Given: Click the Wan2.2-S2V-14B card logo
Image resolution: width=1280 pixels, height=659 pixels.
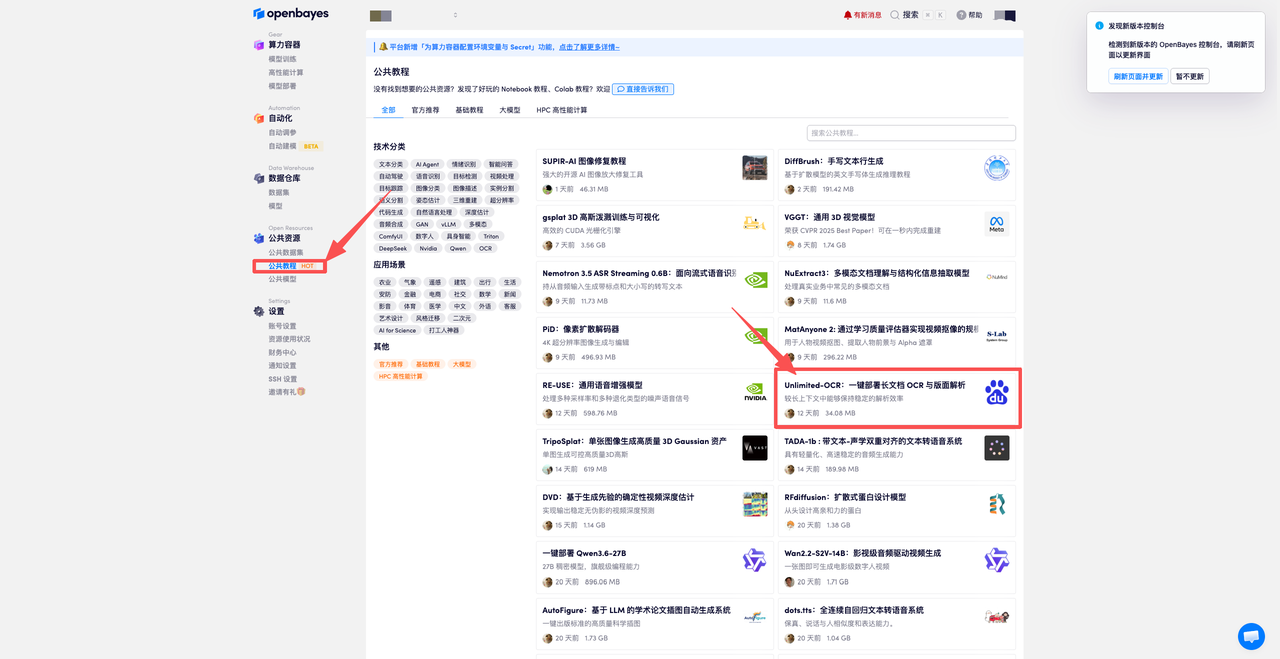Looking at the screenshot, I should 996,560.
